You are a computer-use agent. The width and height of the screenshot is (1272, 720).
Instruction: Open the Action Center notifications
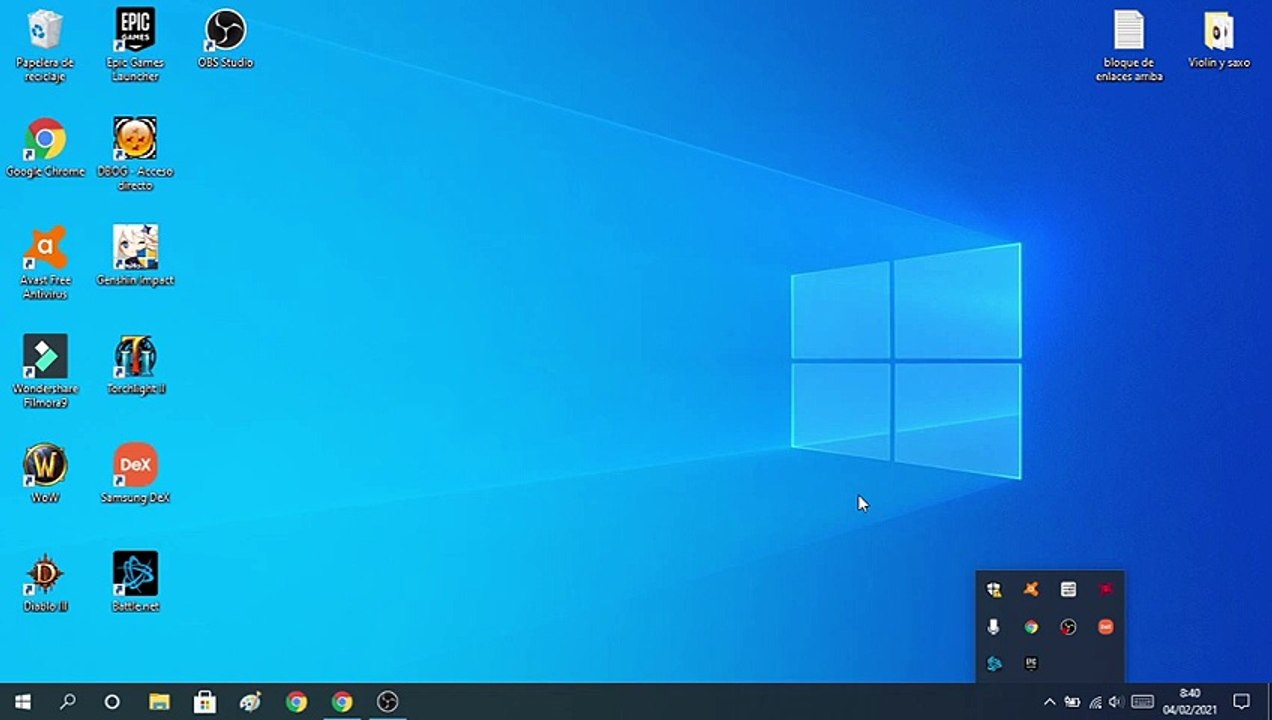(1241, 702)
